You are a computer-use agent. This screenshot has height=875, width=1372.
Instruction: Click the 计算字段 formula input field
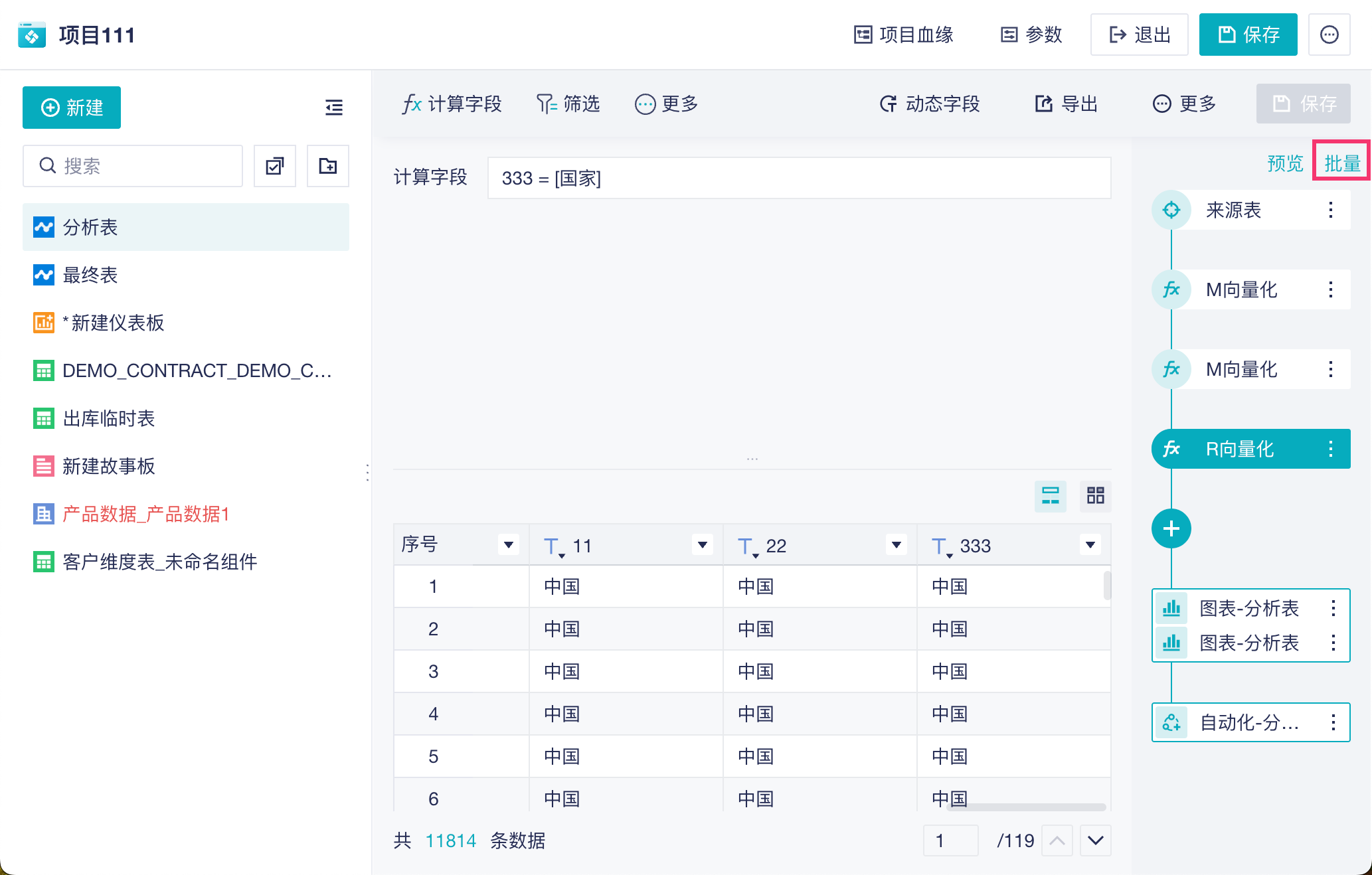tap(798, 178)
